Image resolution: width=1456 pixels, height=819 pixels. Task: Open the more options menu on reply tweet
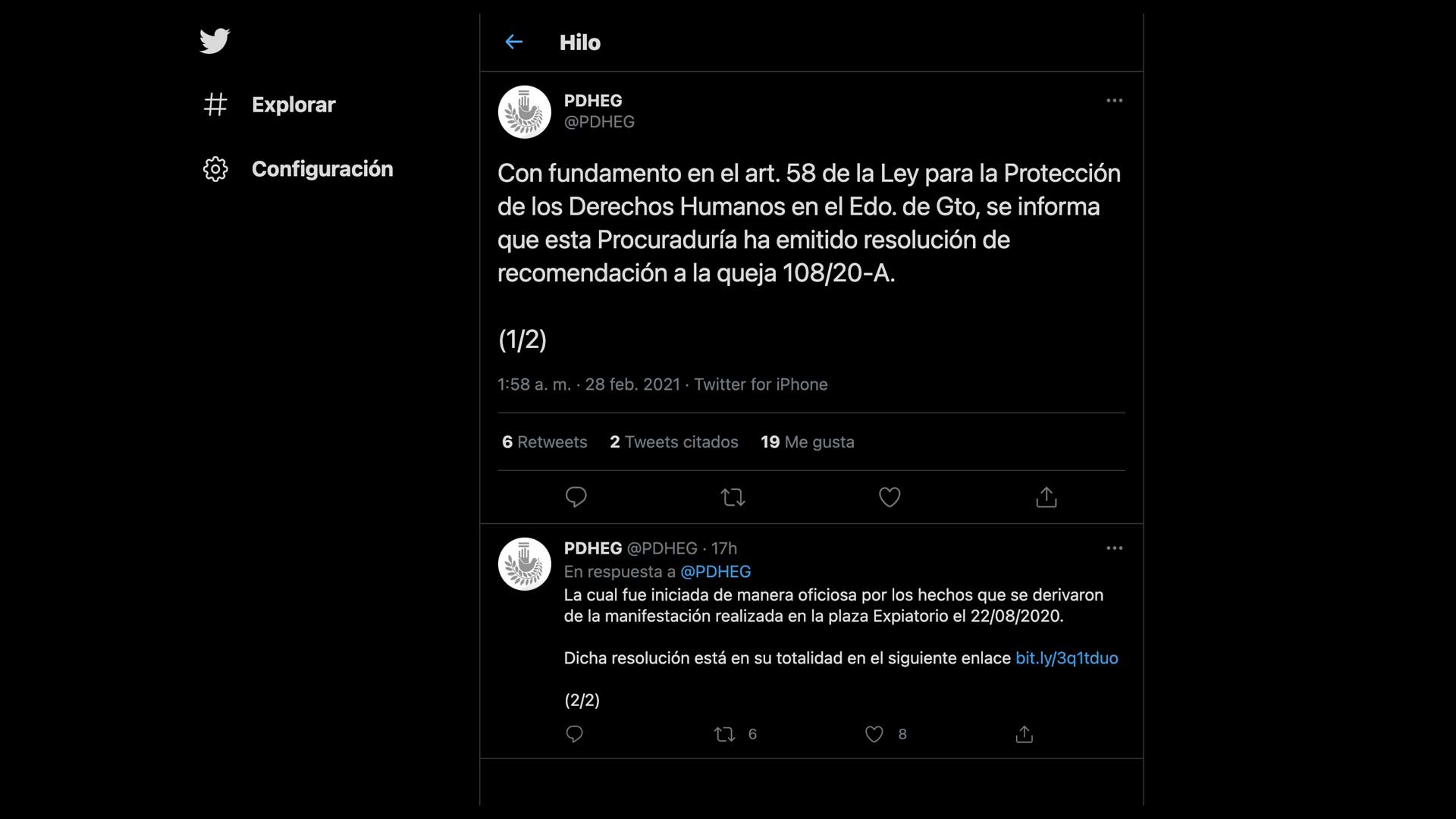coord(1114,548)
